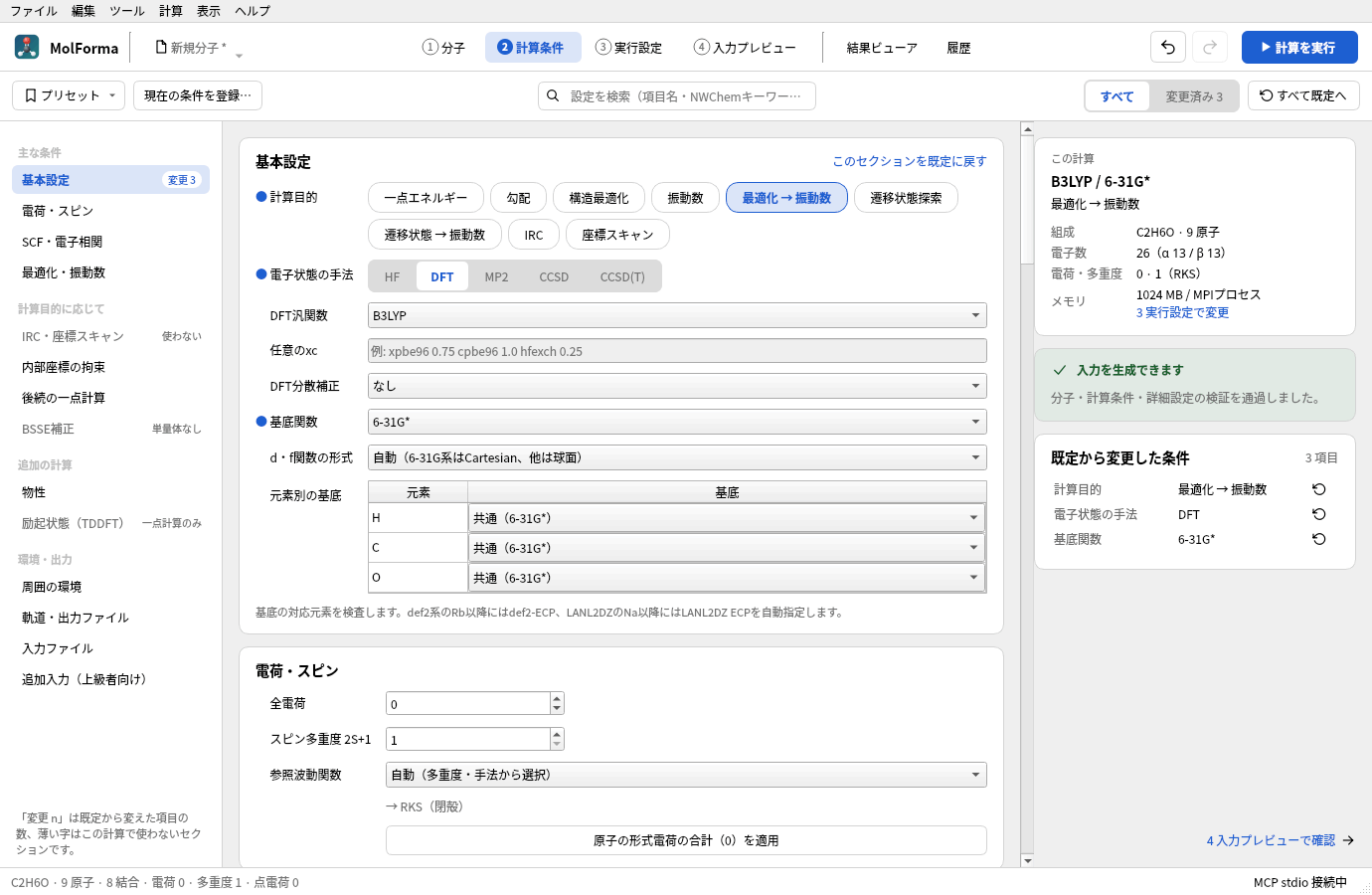Switch to the 入力プレビュー step tab

click(x=745, y=47)
